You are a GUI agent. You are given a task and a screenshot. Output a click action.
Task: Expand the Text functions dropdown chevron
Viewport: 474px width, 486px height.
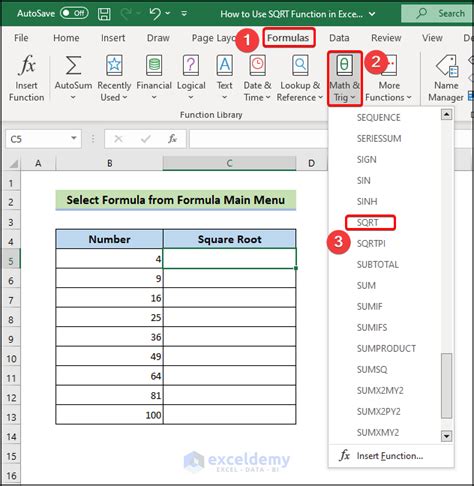pyautogui.click(x=225, y=98)
